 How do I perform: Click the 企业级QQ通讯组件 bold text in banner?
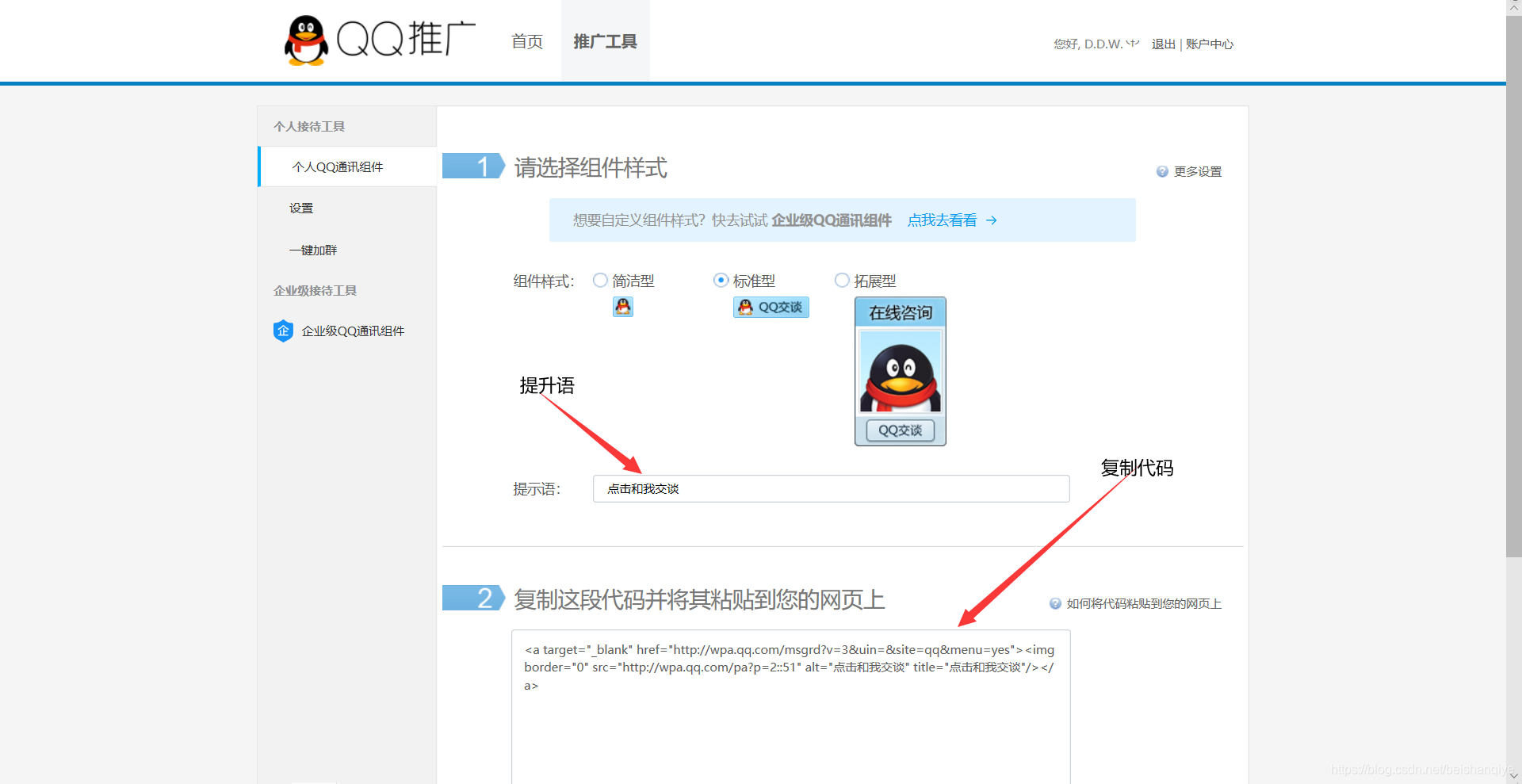coord(832,220)
